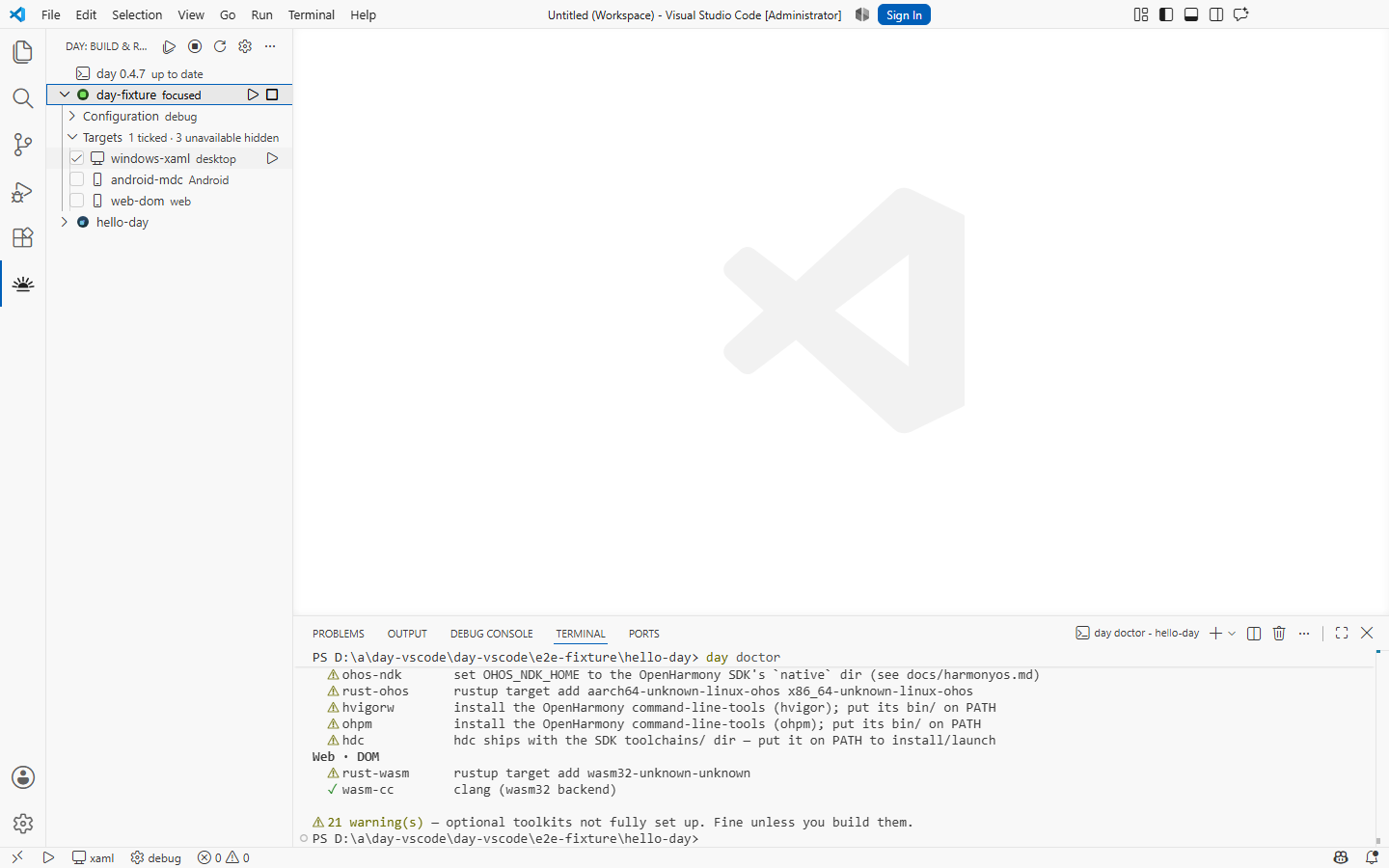The width and height of the screenshot is (1389, 868).
Task: Open the Day panel more actions ellipsis
Action: (270, 46)
